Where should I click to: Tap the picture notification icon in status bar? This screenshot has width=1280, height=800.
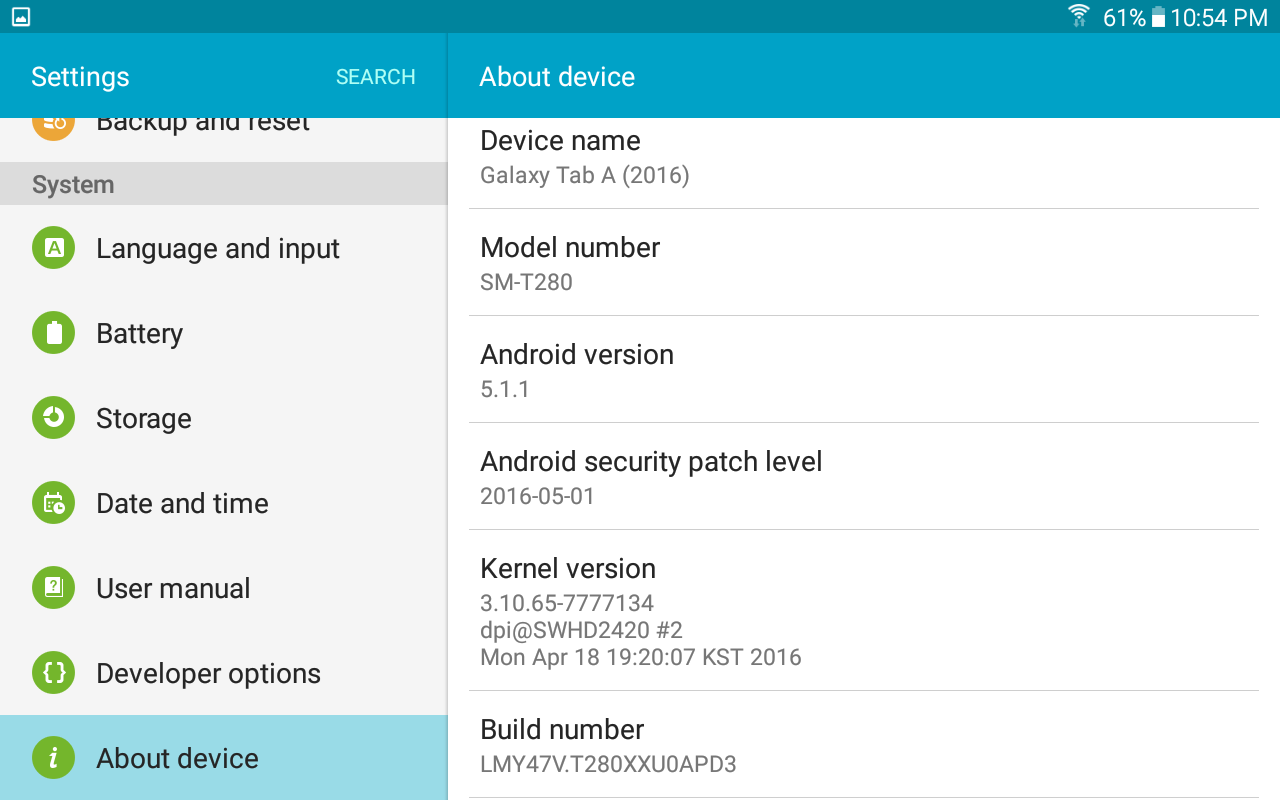21,16
